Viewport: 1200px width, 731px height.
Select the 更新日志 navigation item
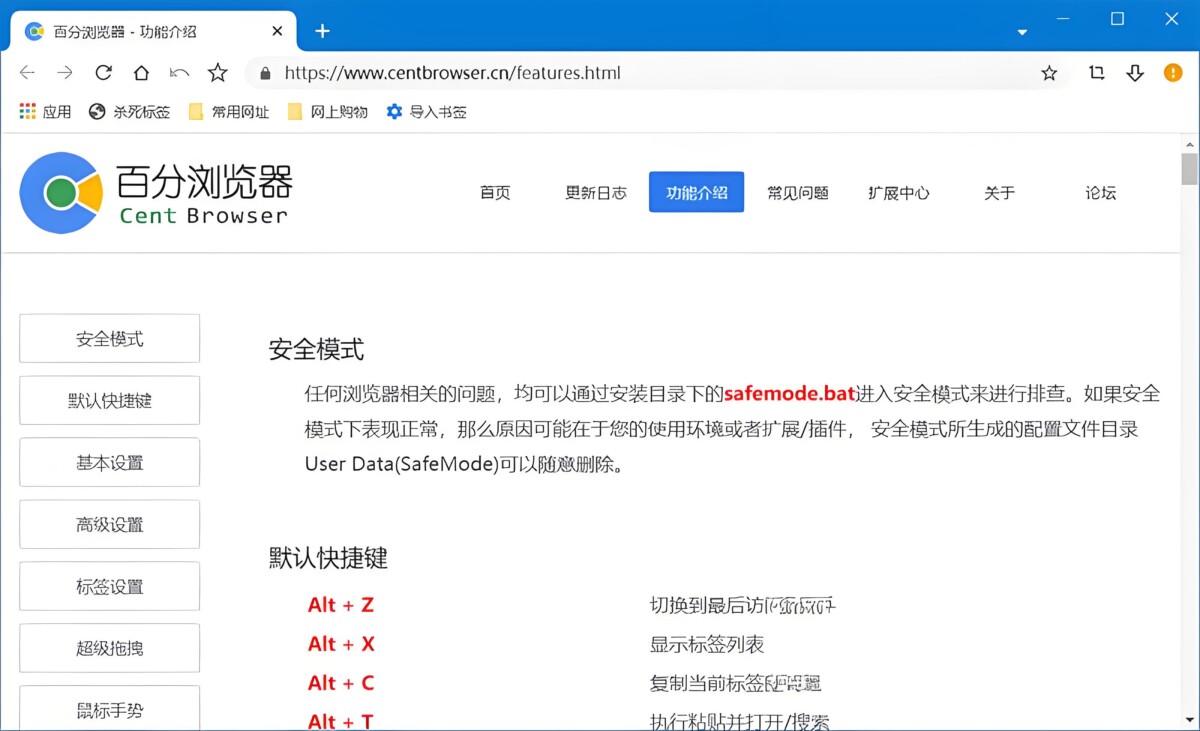(596, 193)
